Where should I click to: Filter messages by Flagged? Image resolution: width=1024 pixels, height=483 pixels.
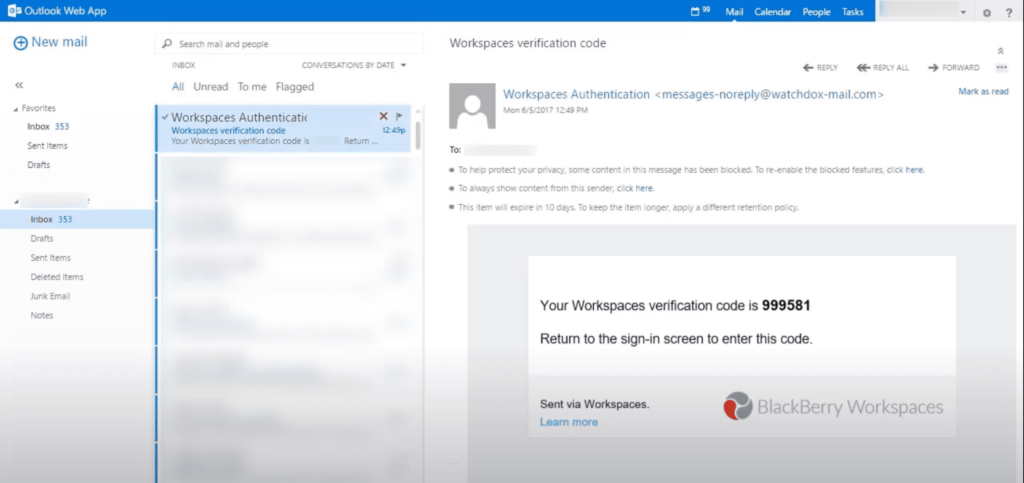click(295, 87)
